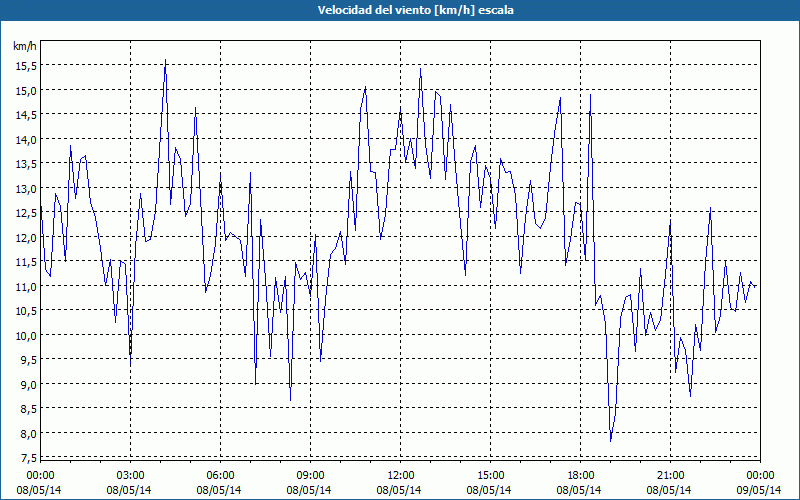800x500 pixels.
Task: Click the 12,0 y-axis value
Action: click(26, 238)
